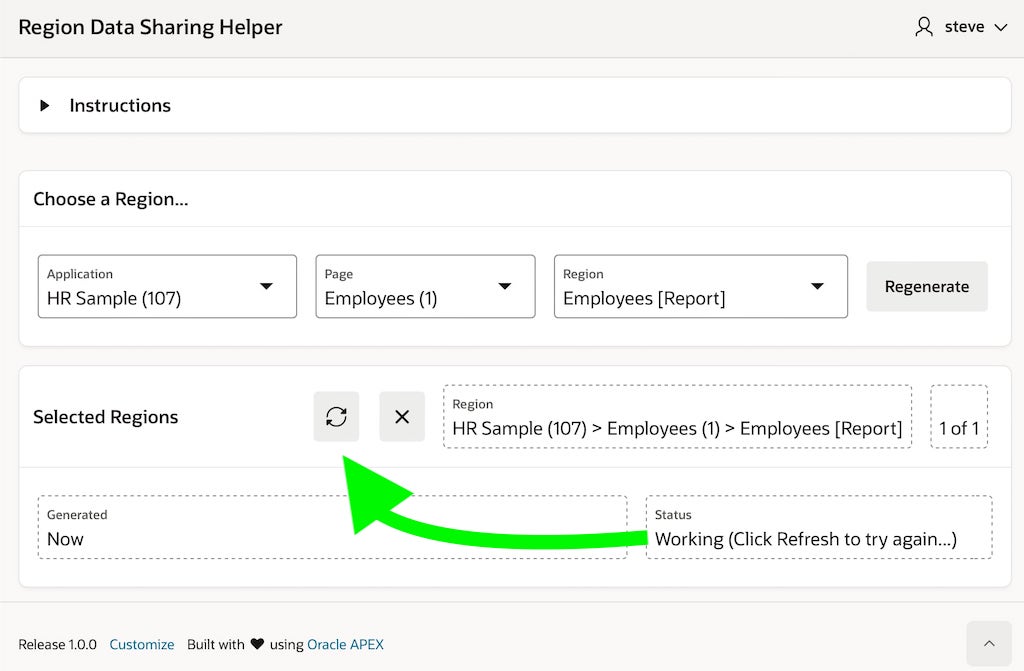Open the Application dropdown showing HR Sample (107)
The width and height of the screenshot is (1024, 671).
coord(167,287)
